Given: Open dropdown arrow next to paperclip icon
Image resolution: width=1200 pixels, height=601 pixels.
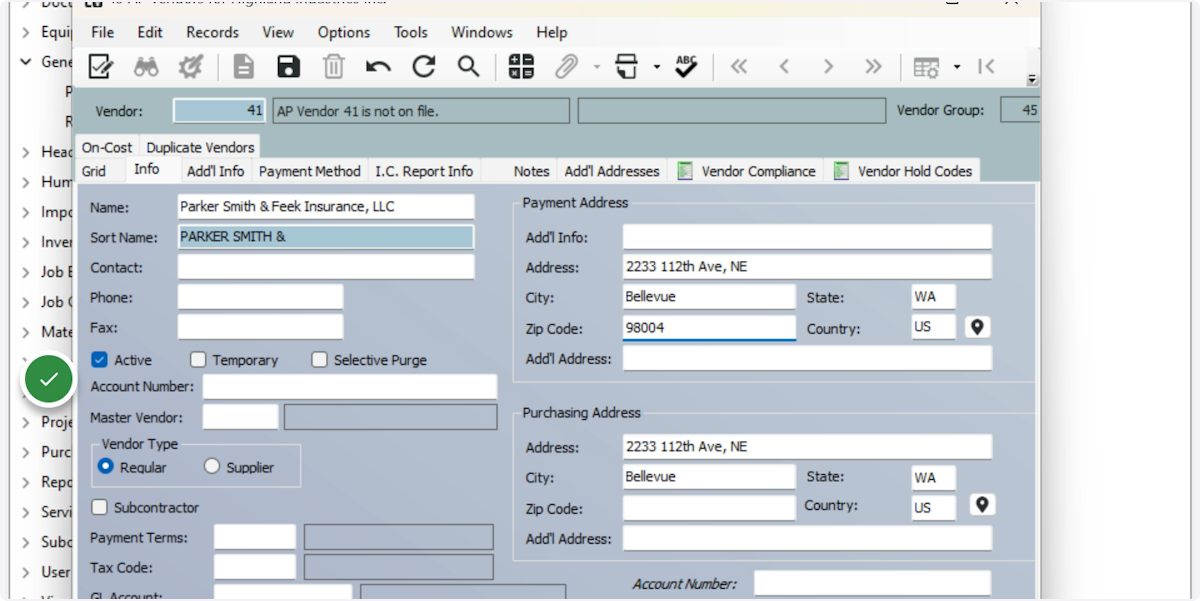Looking at the screenshot, I should [x=597, y=68].
